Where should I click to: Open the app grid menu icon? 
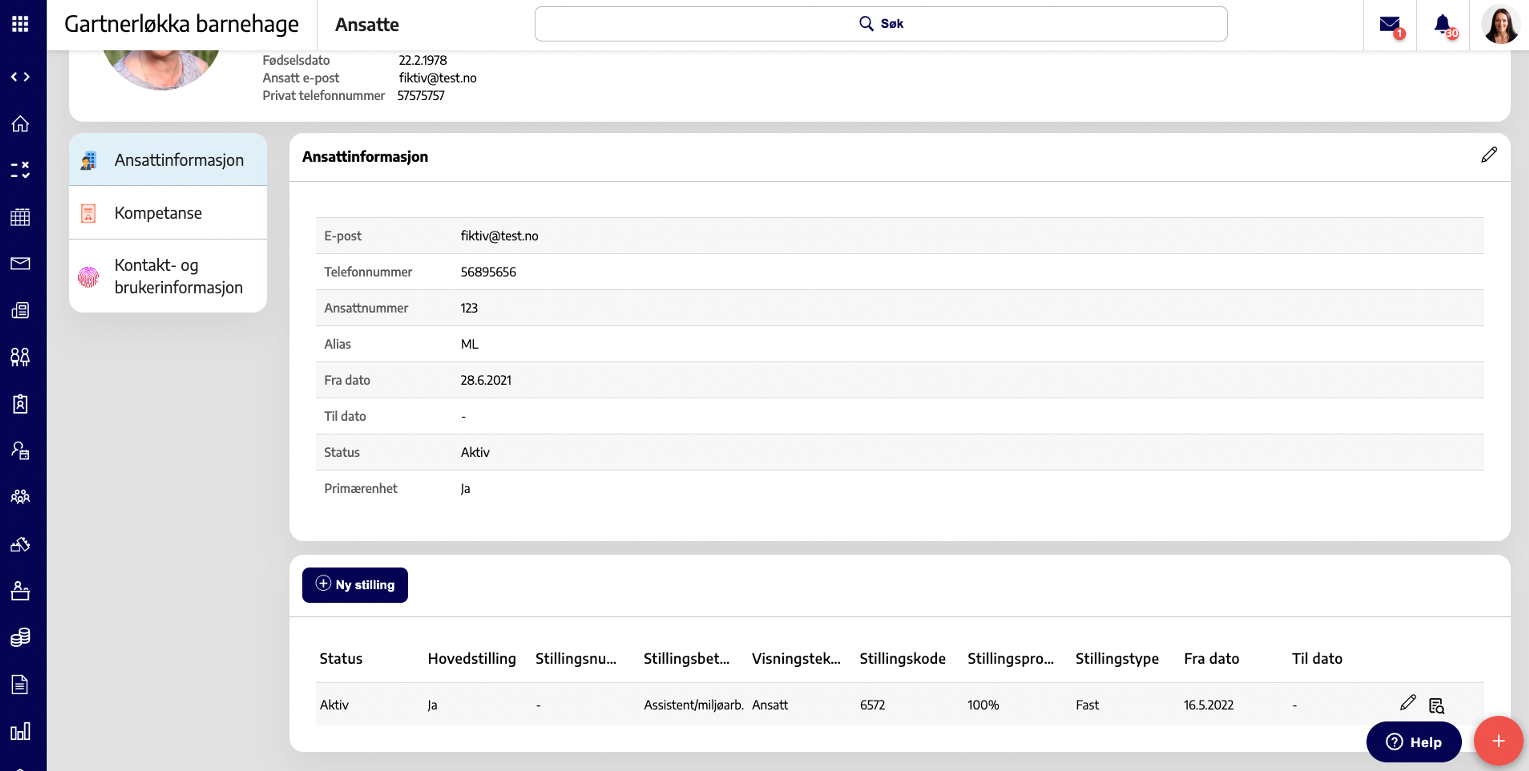[x=20, y=24]
